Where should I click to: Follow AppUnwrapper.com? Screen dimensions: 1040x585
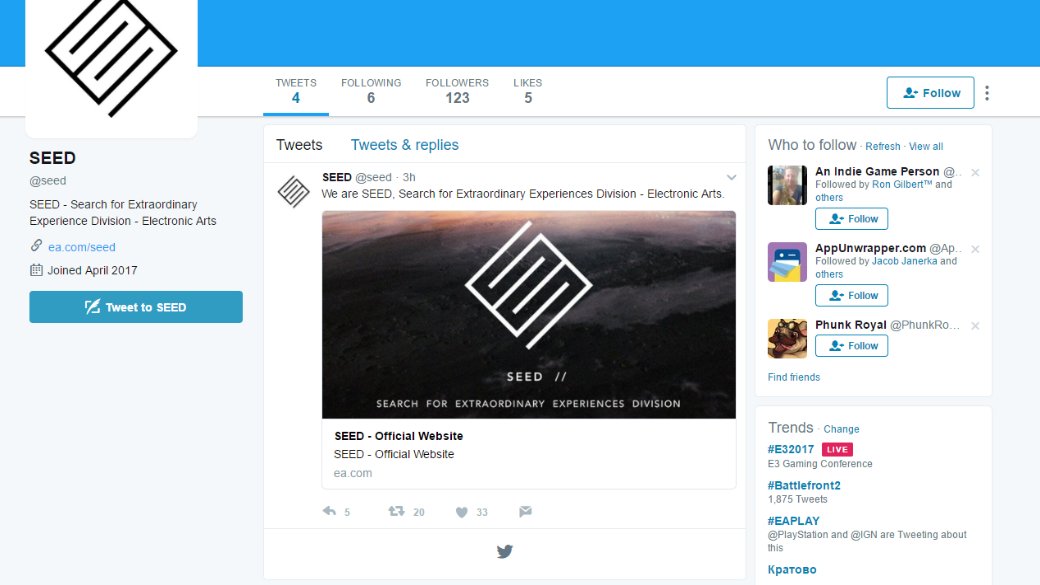pyautogui.click(x=851, y=295)
